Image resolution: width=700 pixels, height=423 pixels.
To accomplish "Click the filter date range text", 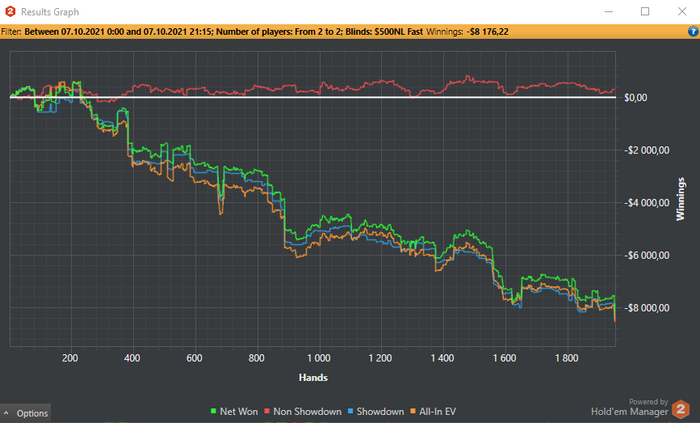I will click(x=118, y=32).
